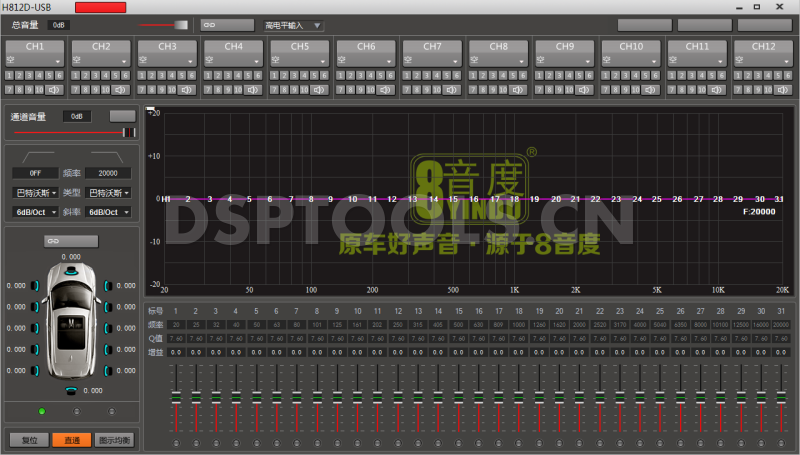Click the link icon beside master volume
This screenshot has width=800, height=455.
click(226, 24)
